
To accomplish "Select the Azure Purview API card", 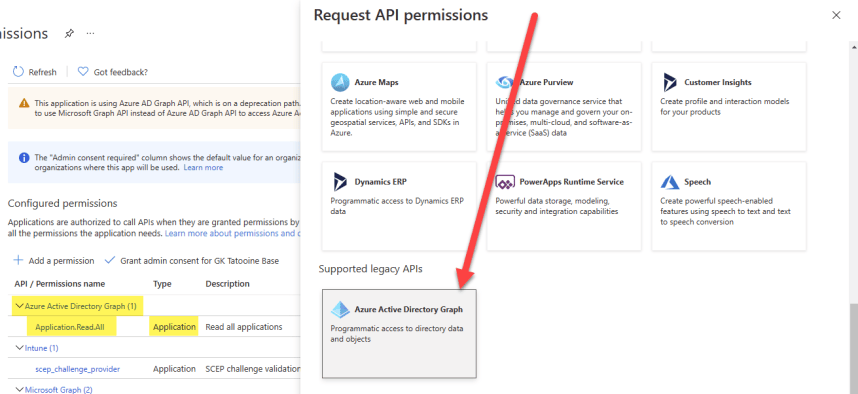I will 564,107.
